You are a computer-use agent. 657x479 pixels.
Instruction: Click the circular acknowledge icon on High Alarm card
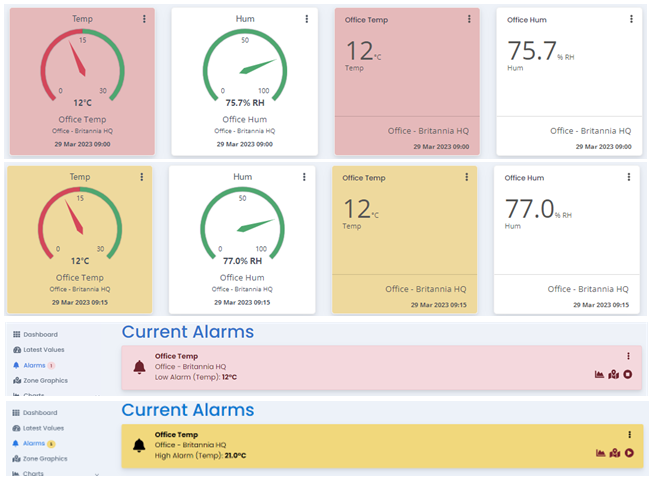(628, 453)
